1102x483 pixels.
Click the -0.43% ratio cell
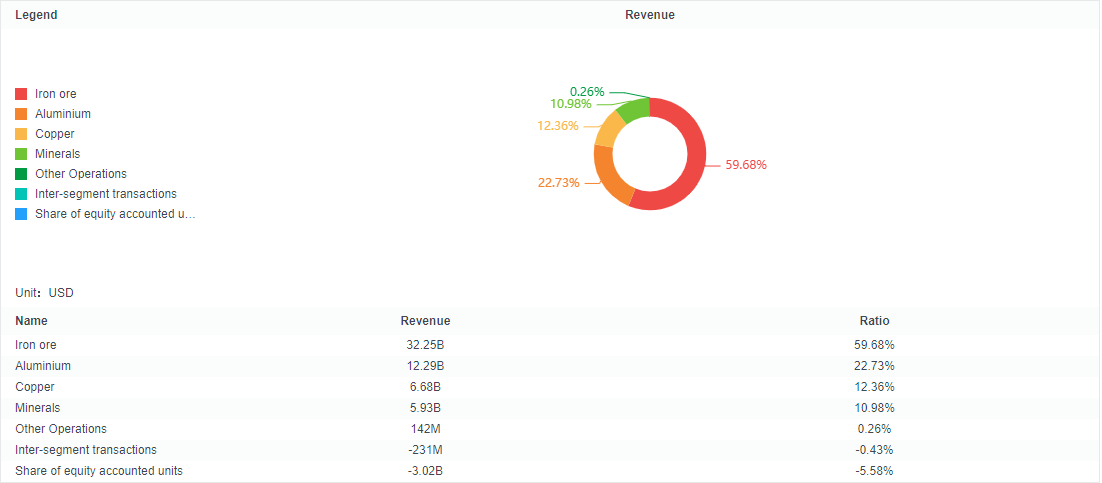point(875,450)
